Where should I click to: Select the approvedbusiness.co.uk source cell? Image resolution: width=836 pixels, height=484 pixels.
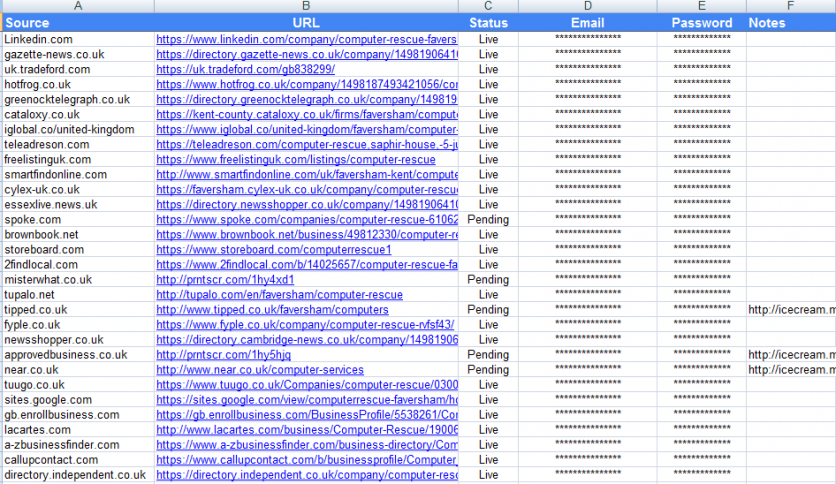[x=78, y=354]
